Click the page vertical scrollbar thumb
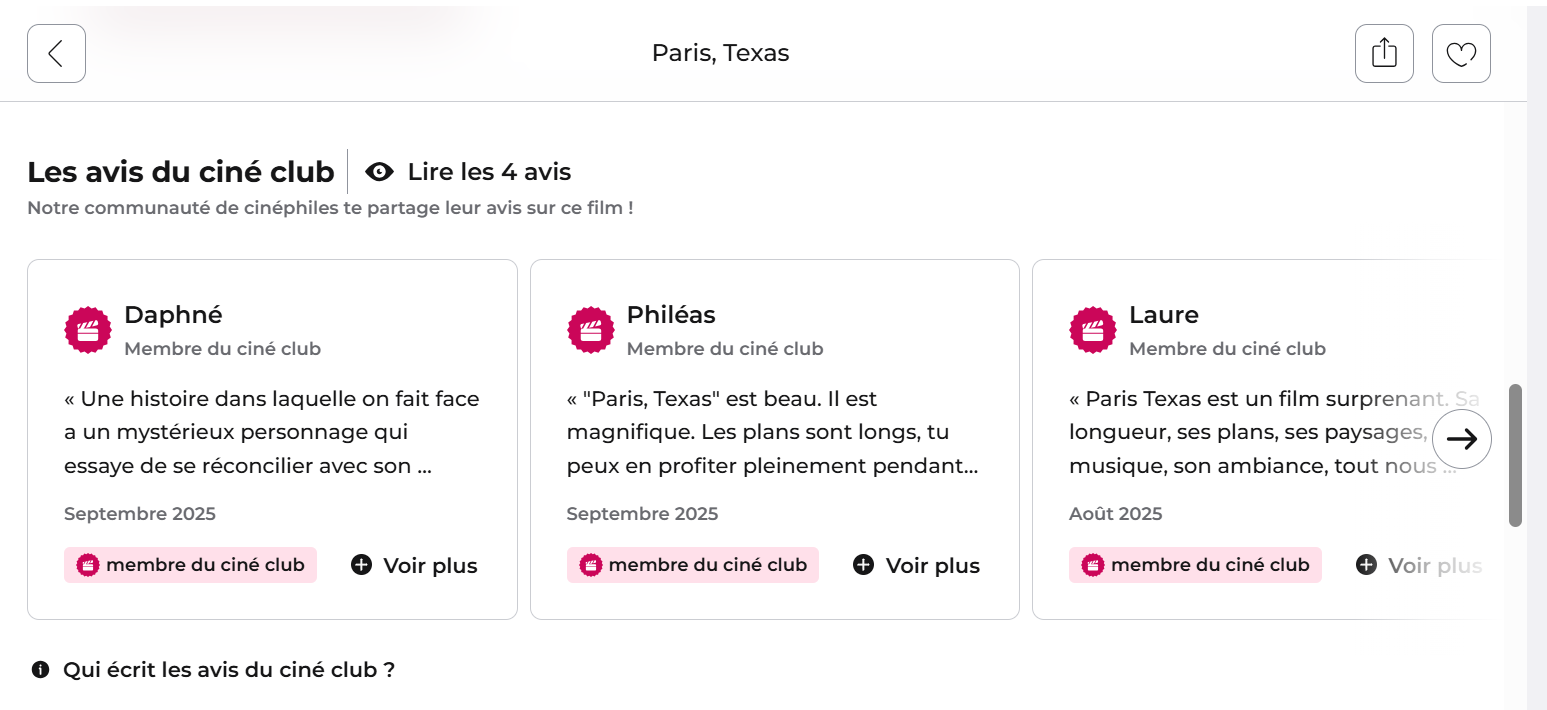1547x710 pixels. pos(1515,455)
